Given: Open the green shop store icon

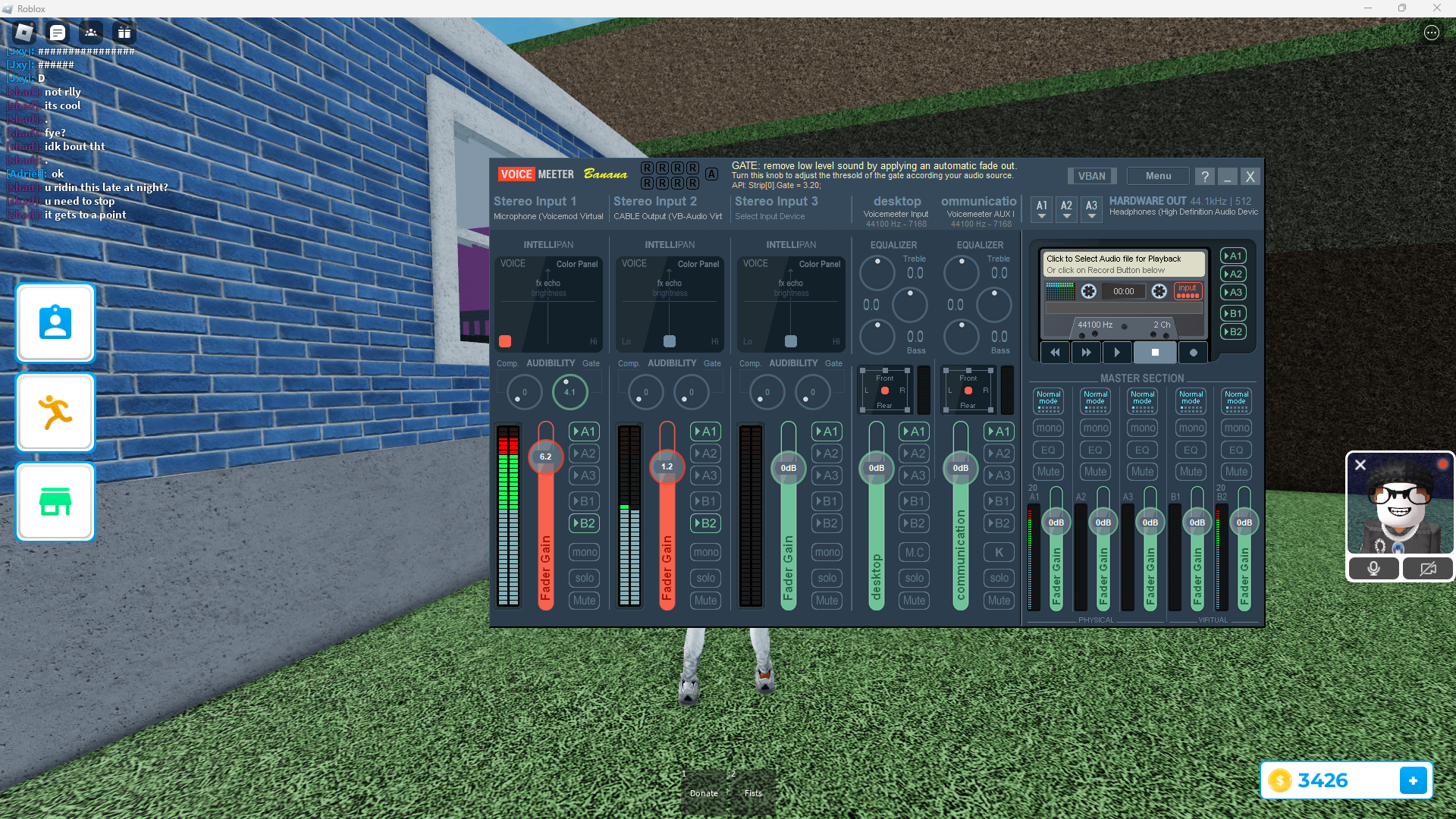Looking at the screenshot, I should (55, 502).
